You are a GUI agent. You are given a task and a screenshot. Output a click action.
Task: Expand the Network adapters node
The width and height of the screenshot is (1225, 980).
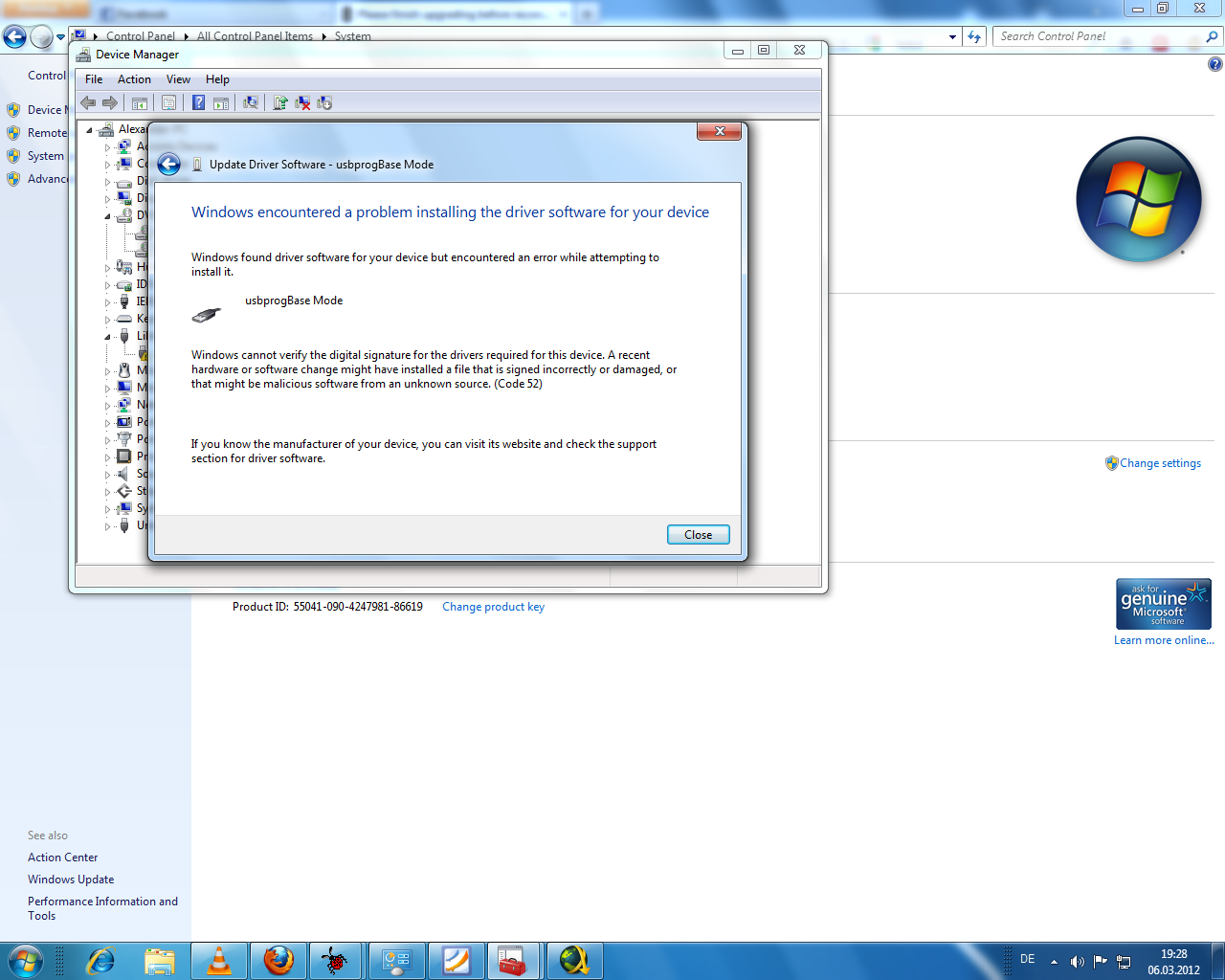click(107, 405)
